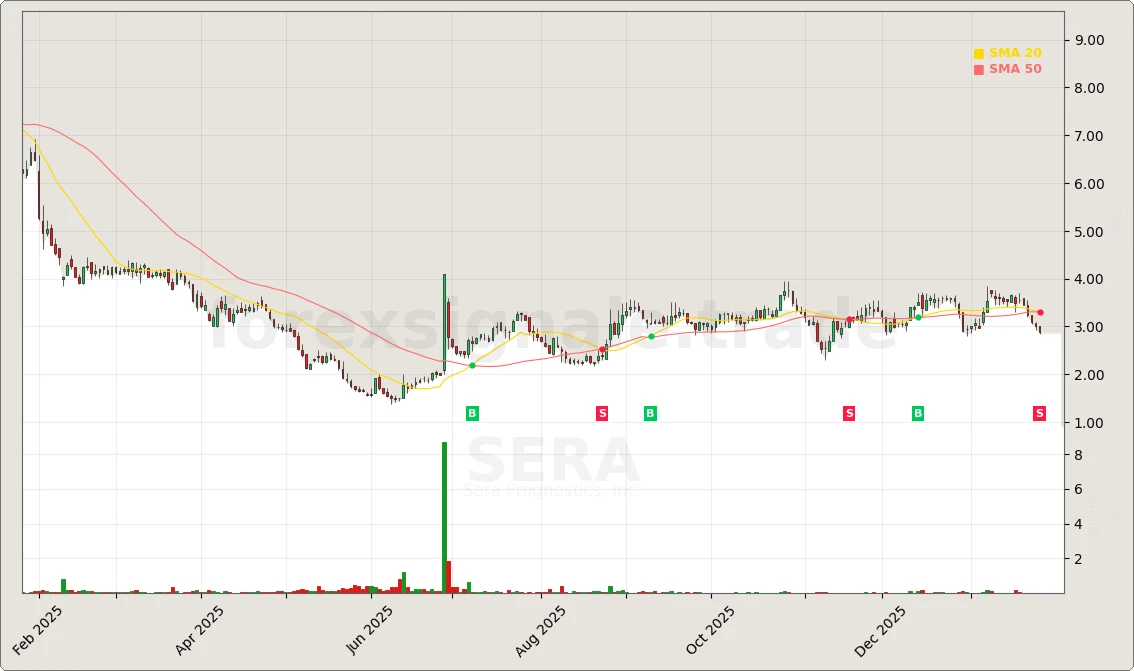The image size is (1134, 671).
Task: Click the yellow SMA 20 color swatch
Action: click(x=979, y=52)
